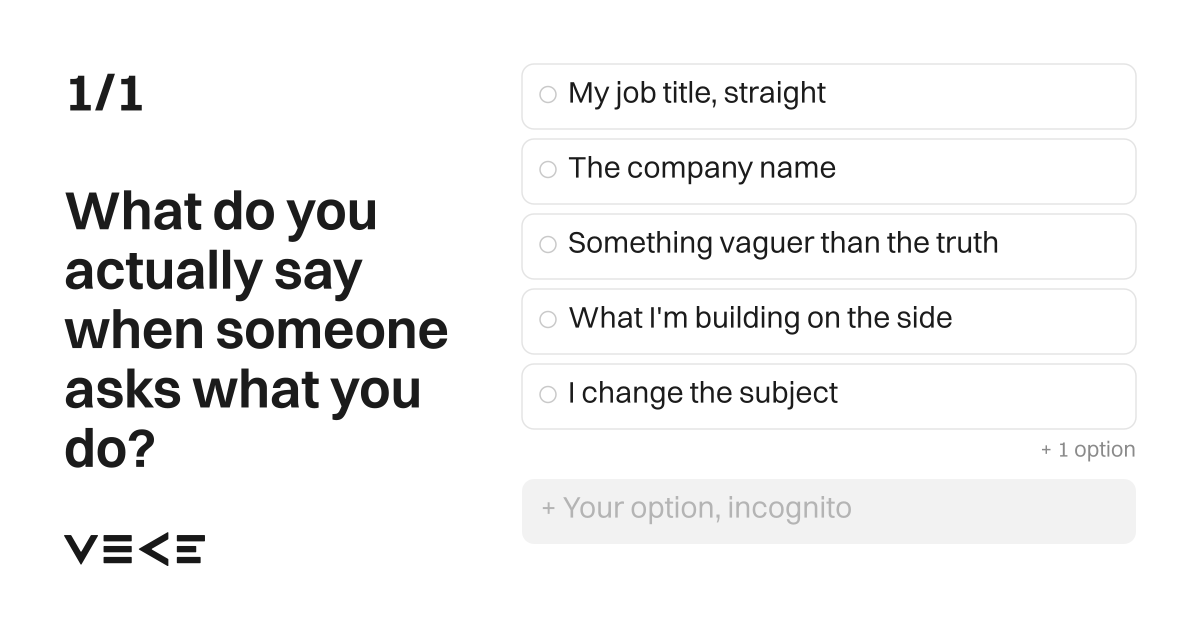
Task: Click empty area of 'I change the subject' box
Action: 987,396
